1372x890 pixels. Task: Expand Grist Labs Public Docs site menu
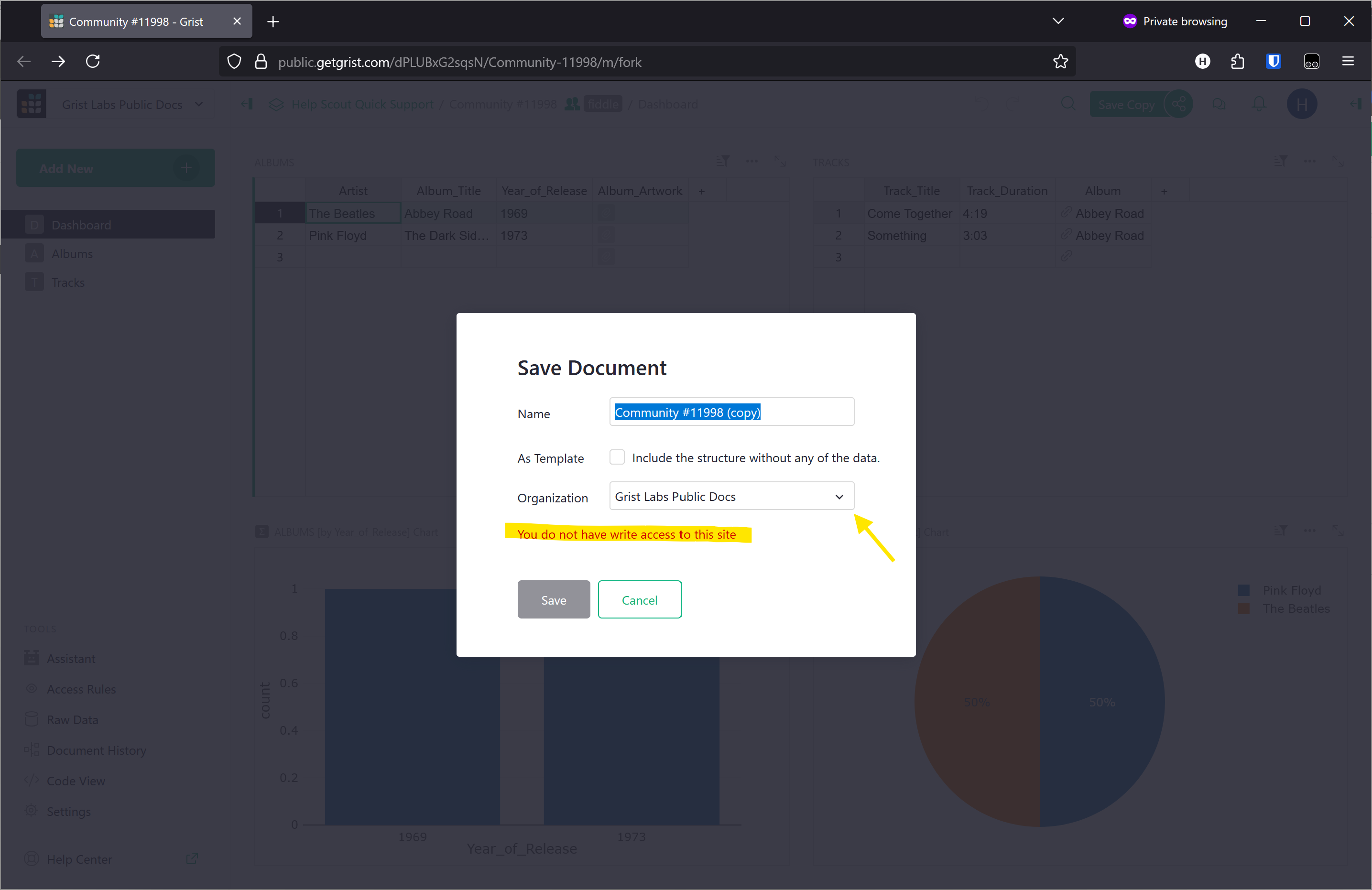point(199,104)
